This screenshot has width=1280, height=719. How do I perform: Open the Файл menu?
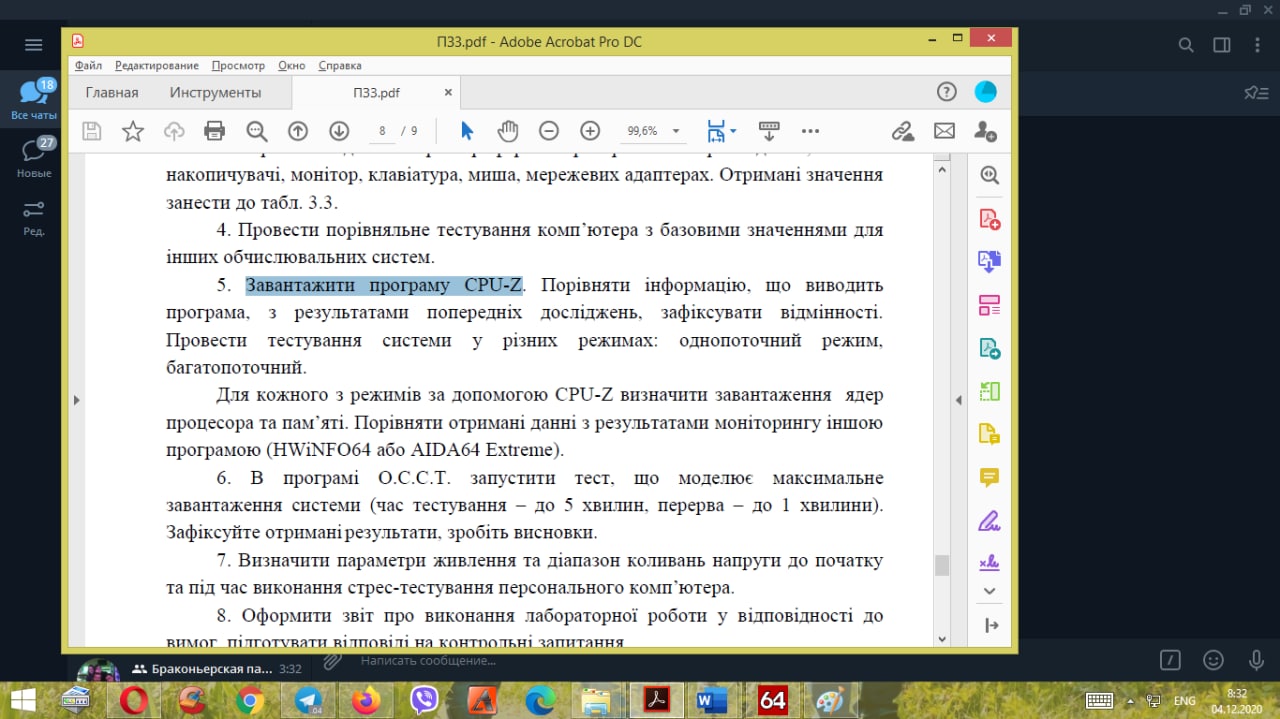tap(88, 65)
